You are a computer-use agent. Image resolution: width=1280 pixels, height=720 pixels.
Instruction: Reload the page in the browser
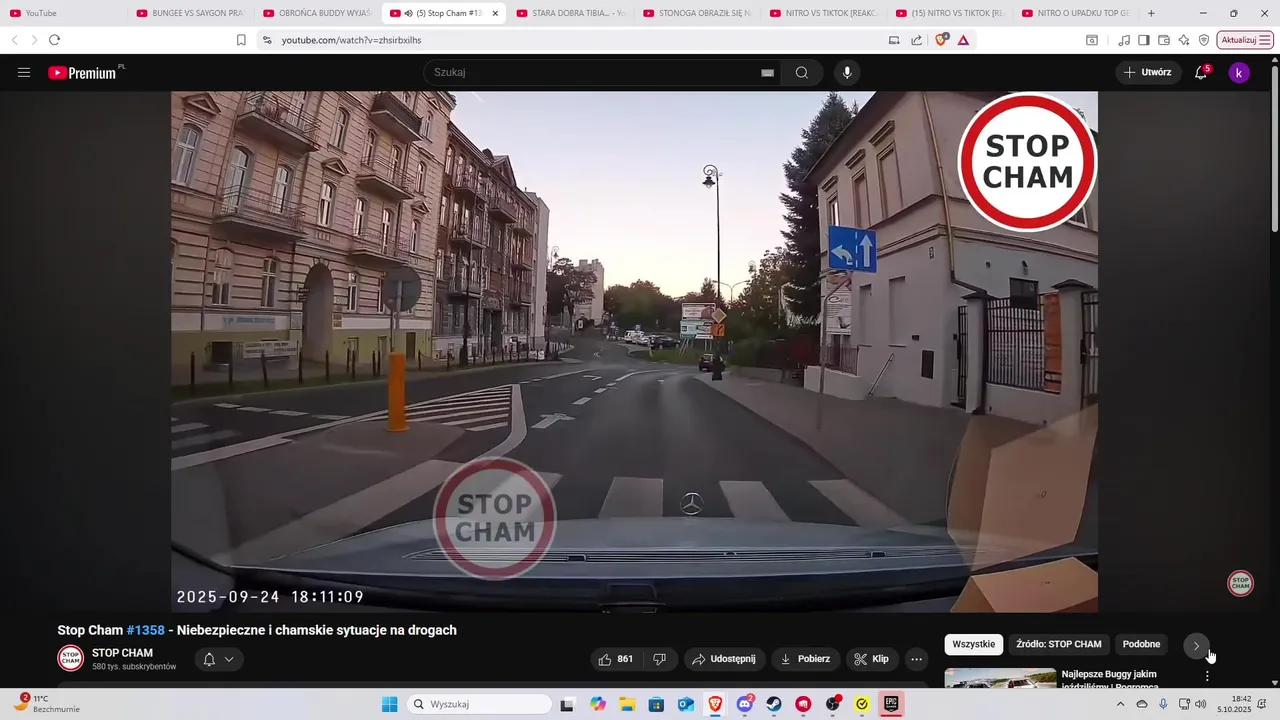[54, 40]
